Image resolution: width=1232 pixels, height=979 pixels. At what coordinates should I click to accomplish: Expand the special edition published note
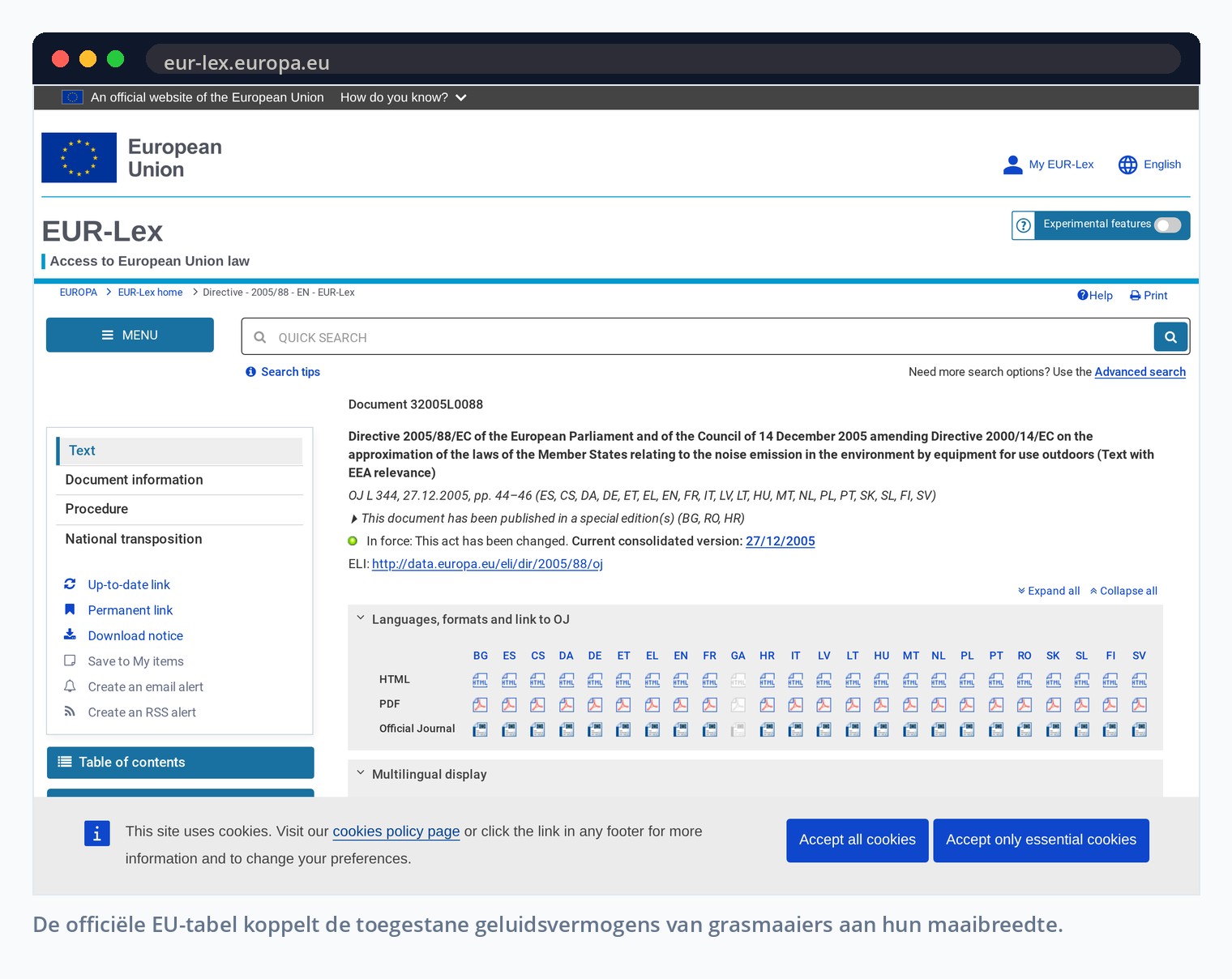tap(354, 519)
